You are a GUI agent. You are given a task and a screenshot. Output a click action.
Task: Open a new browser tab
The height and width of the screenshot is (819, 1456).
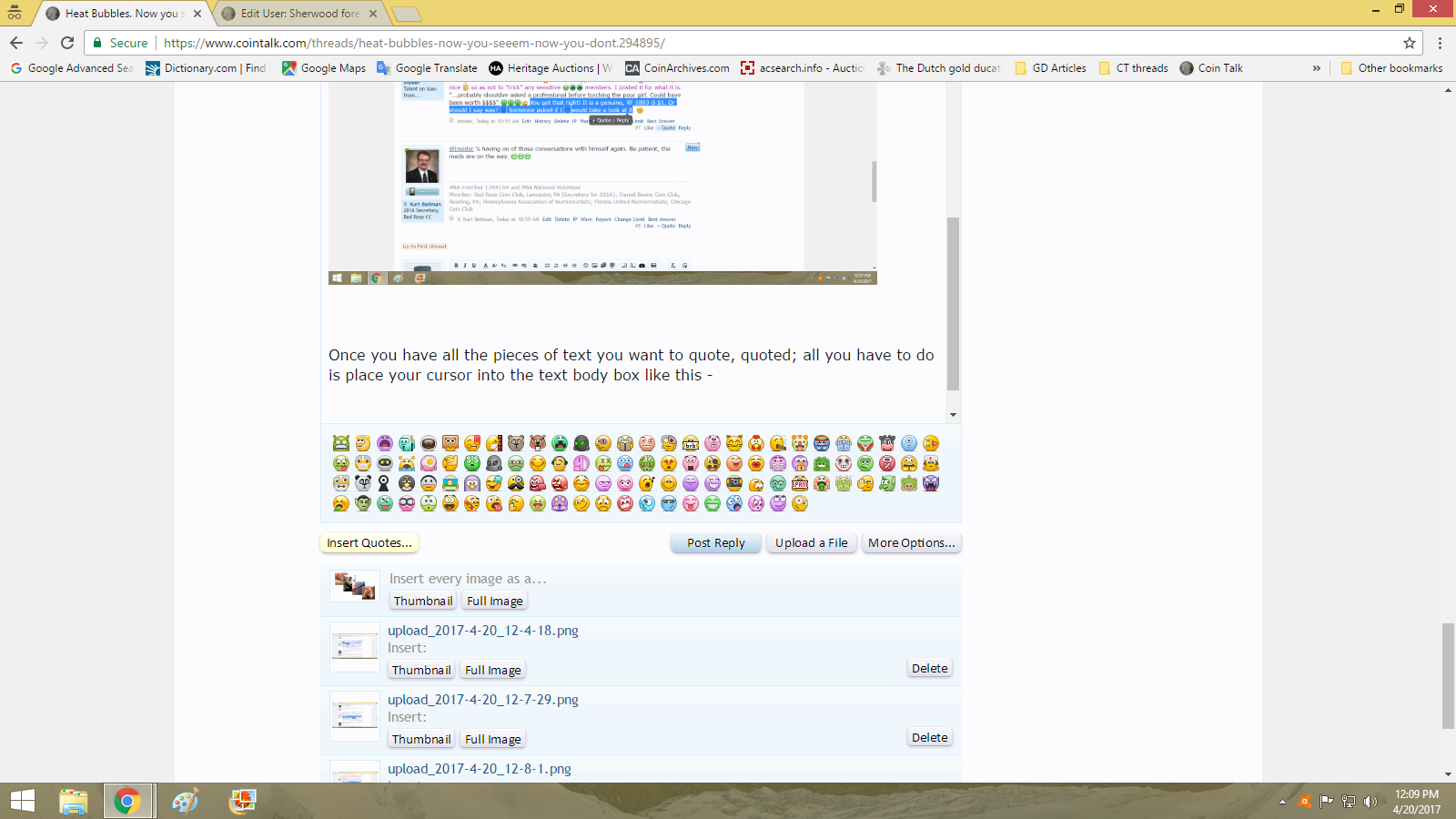click(x=406, y=14)
